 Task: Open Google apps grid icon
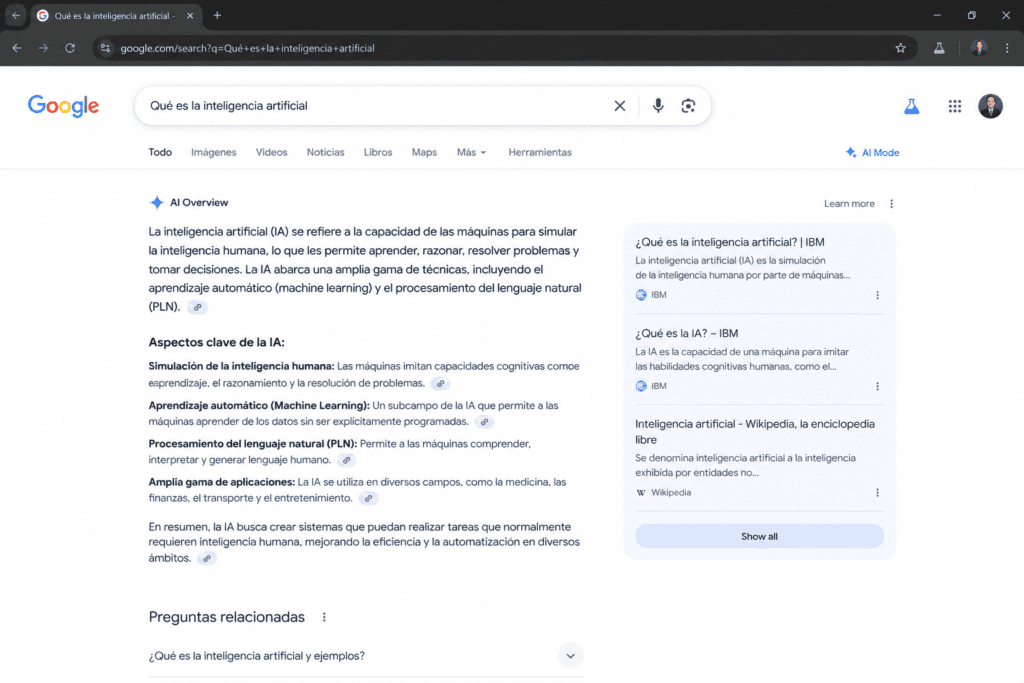pyautogui.click(x=955, y=106)
